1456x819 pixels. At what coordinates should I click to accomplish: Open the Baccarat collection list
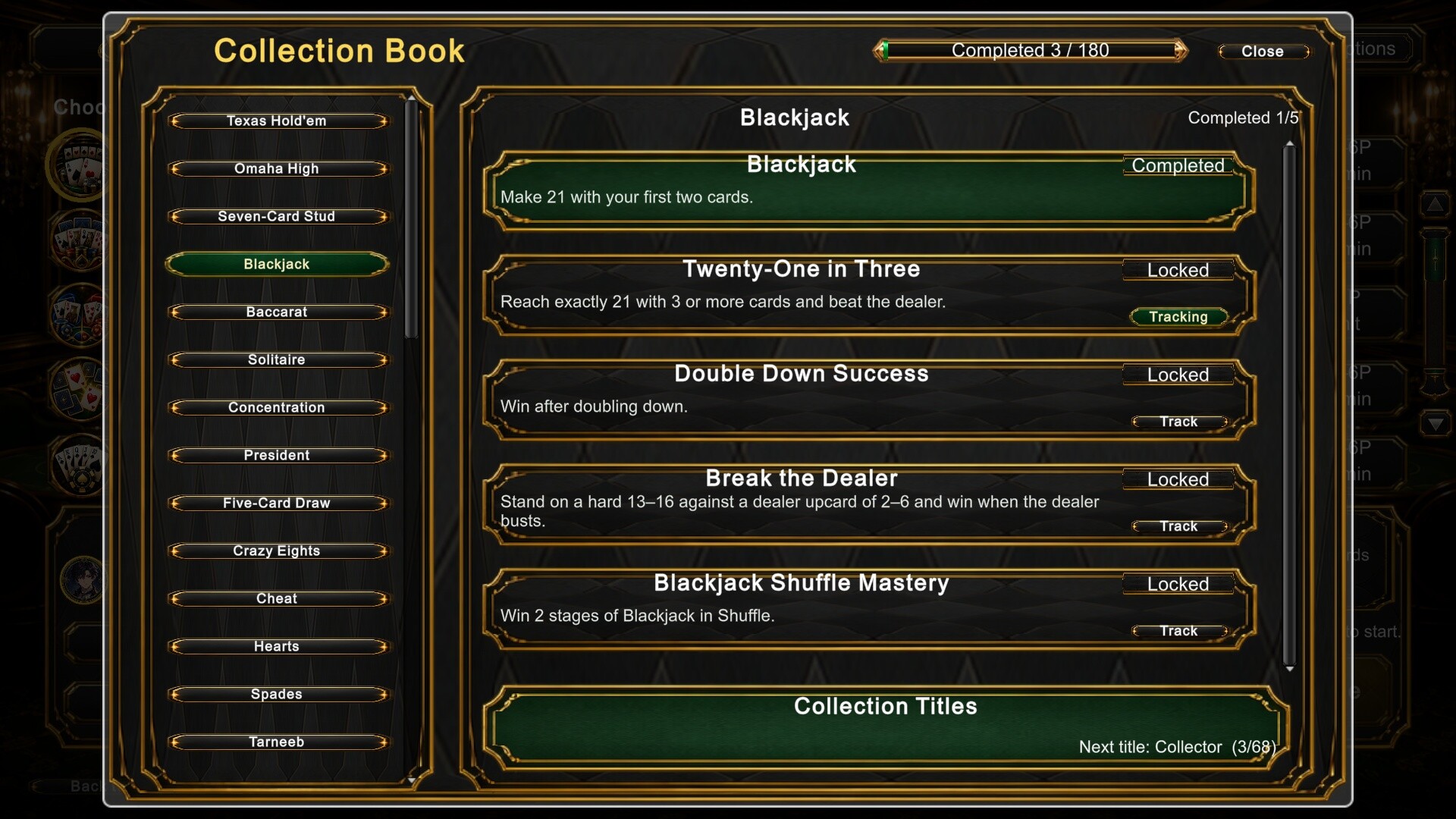click(277, 312)
